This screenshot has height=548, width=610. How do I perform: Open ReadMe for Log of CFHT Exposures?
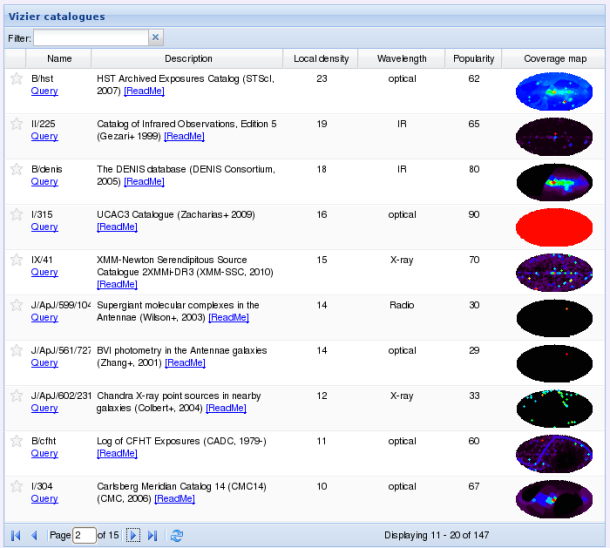(117, 453)
